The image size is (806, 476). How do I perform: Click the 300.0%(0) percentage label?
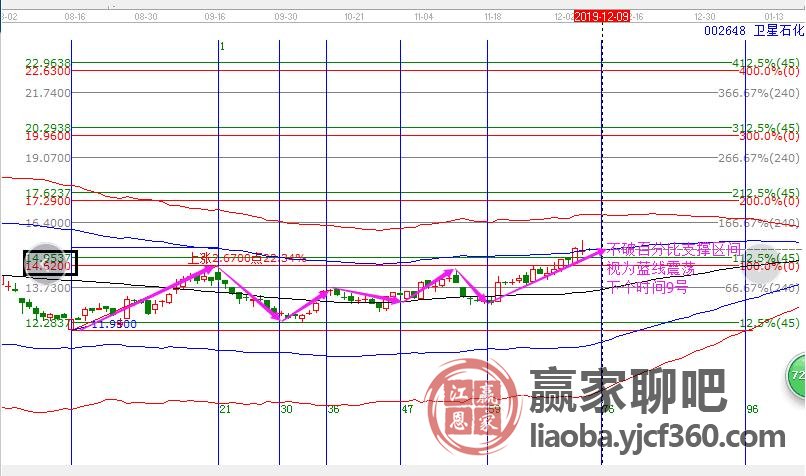770,136
